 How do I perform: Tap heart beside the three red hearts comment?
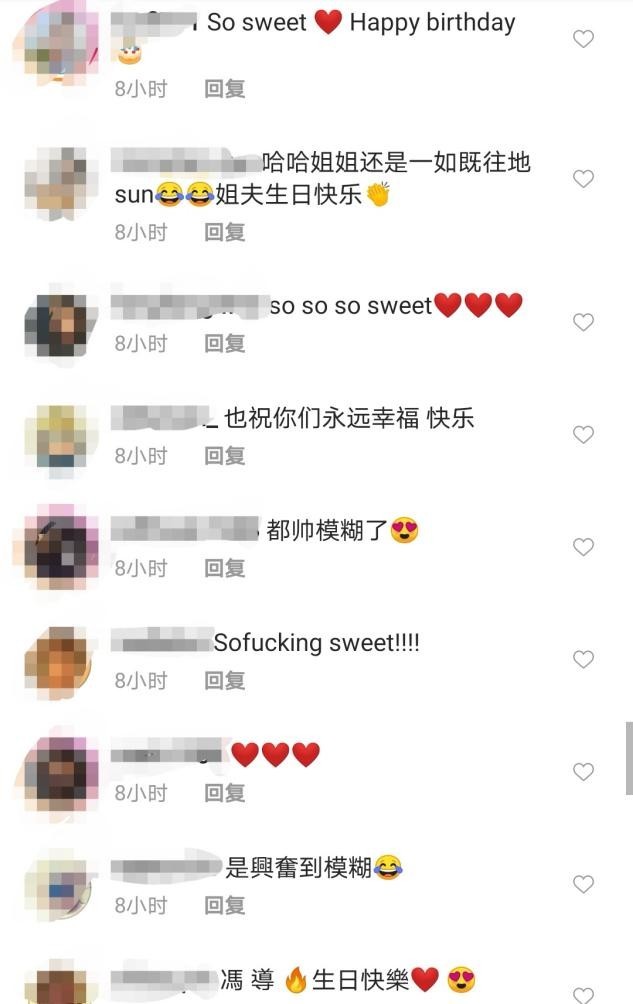pyautogui.click(x=583, y=772)
